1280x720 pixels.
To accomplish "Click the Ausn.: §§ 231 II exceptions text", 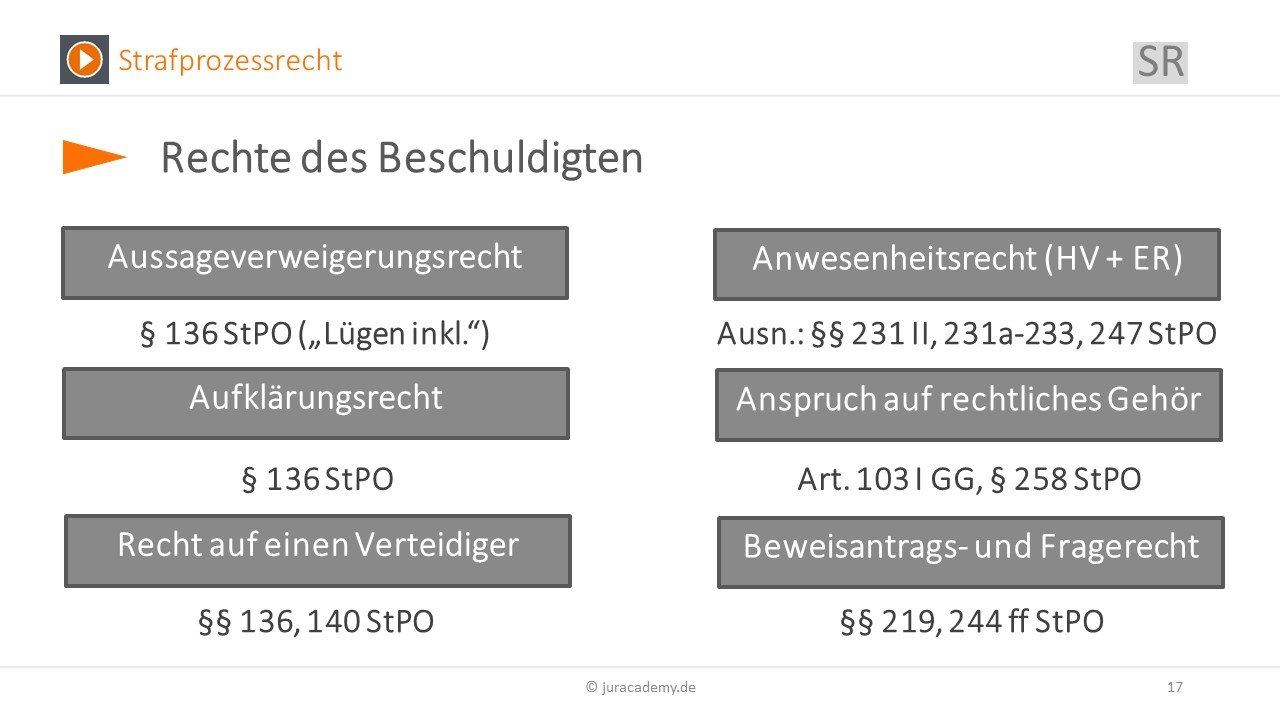I will pyautogui.click(x=967, y=333).
